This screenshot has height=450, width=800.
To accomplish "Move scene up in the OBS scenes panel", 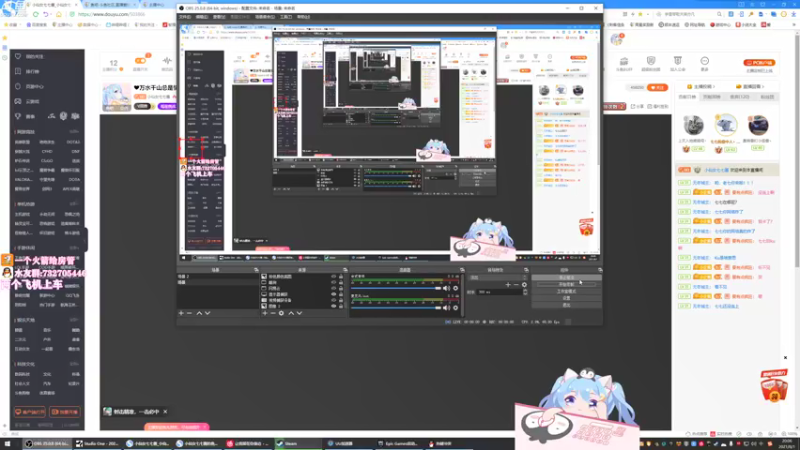I will [199, 313].
